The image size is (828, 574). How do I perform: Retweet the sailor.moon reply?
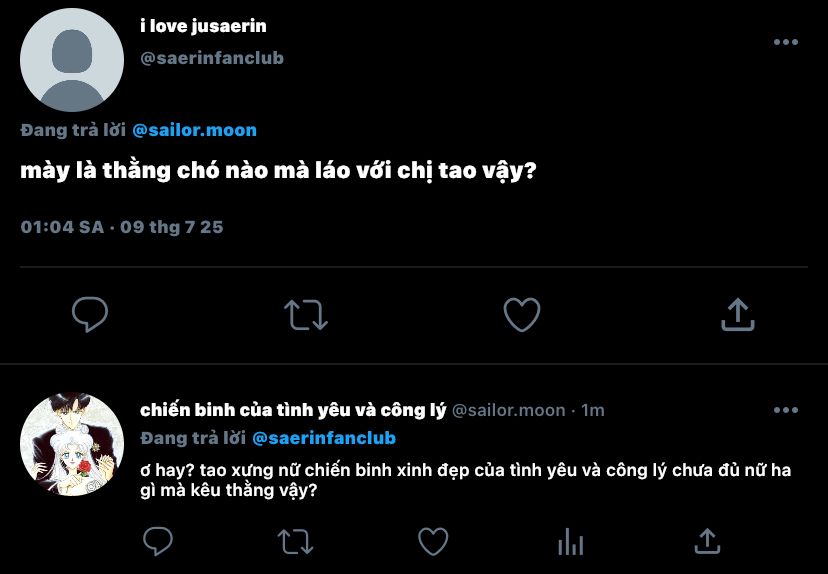coord(295,541)
